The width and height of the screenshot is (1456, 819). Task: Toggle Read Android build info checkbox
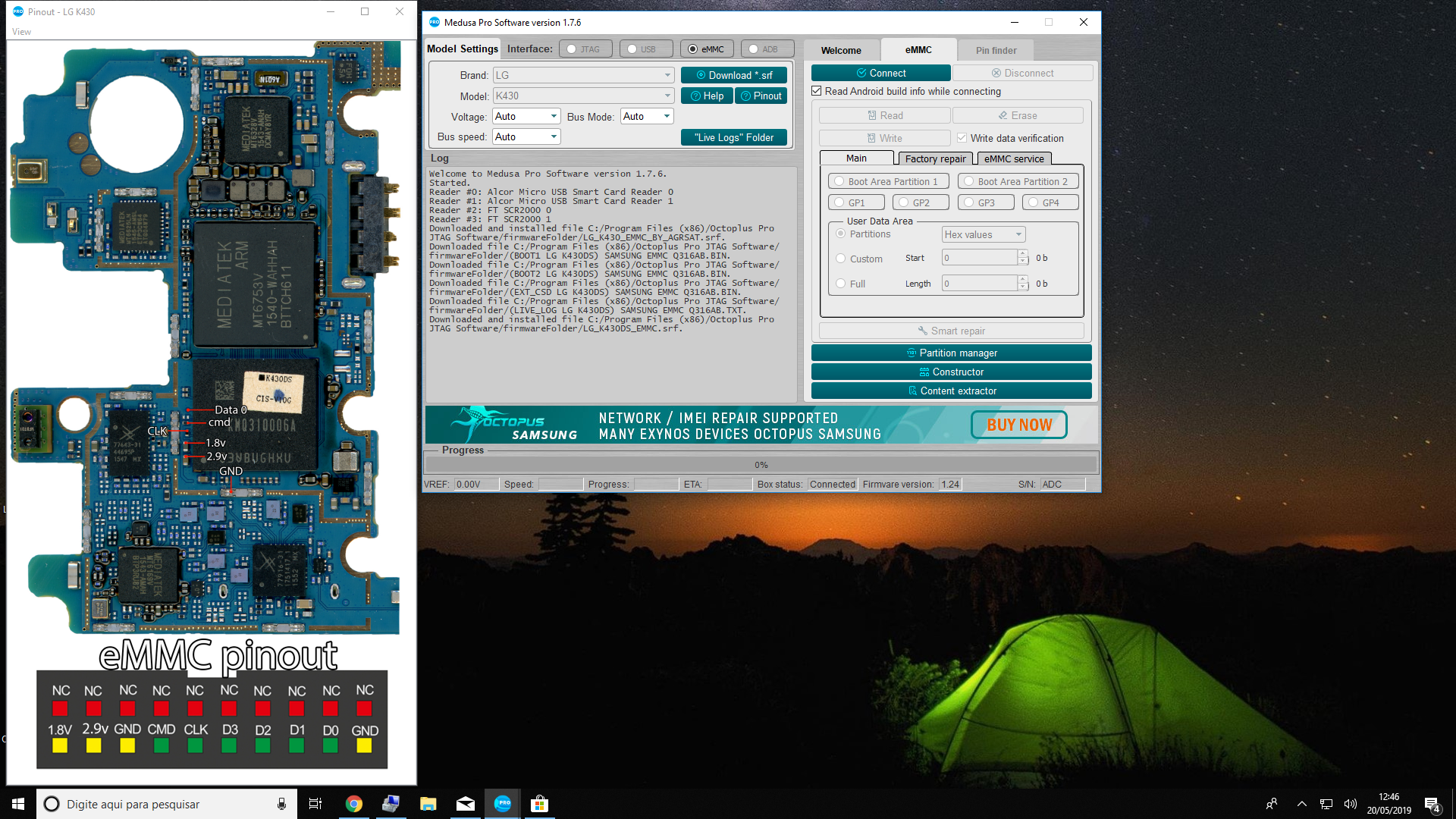(x=817, y=91)
